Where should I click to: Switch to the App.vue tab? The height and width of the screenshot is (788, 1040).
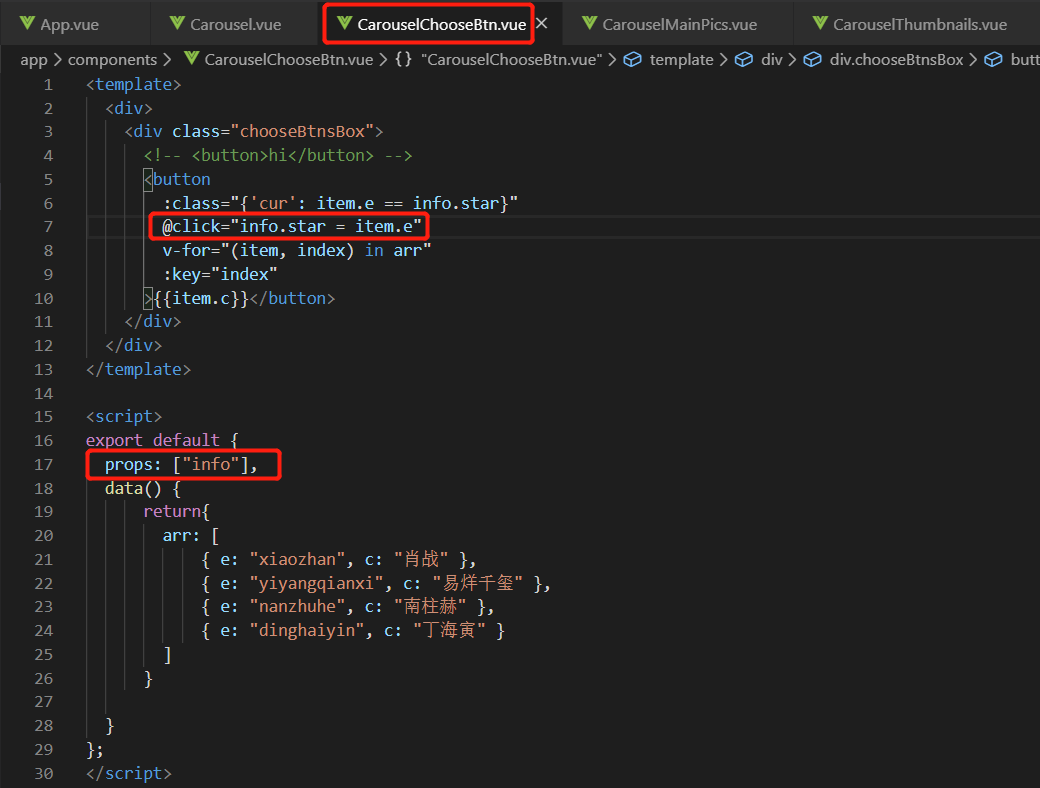coord(69,25)
